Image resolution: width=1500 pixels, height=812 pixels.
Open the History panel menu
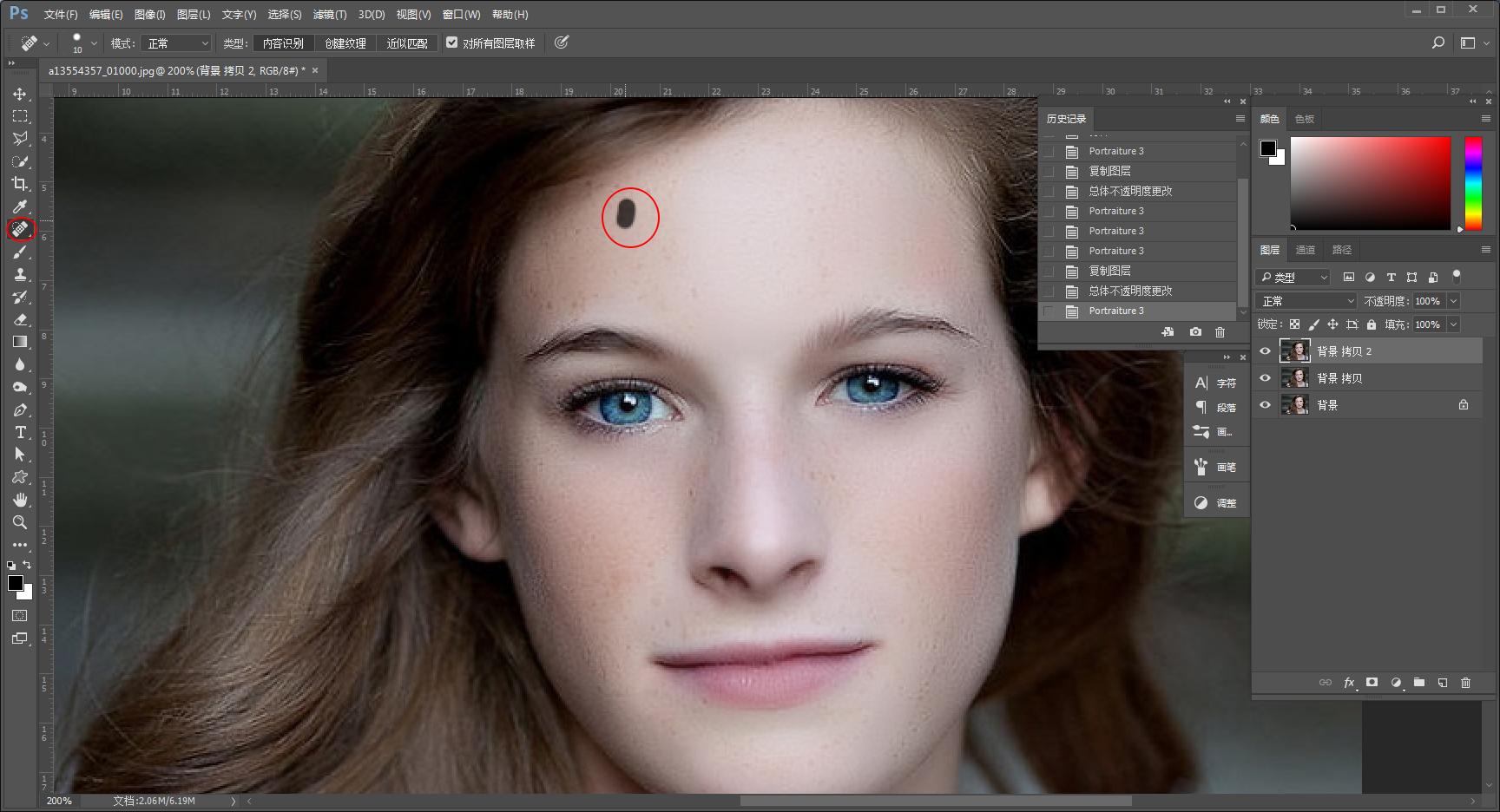tap(1240, 119)
